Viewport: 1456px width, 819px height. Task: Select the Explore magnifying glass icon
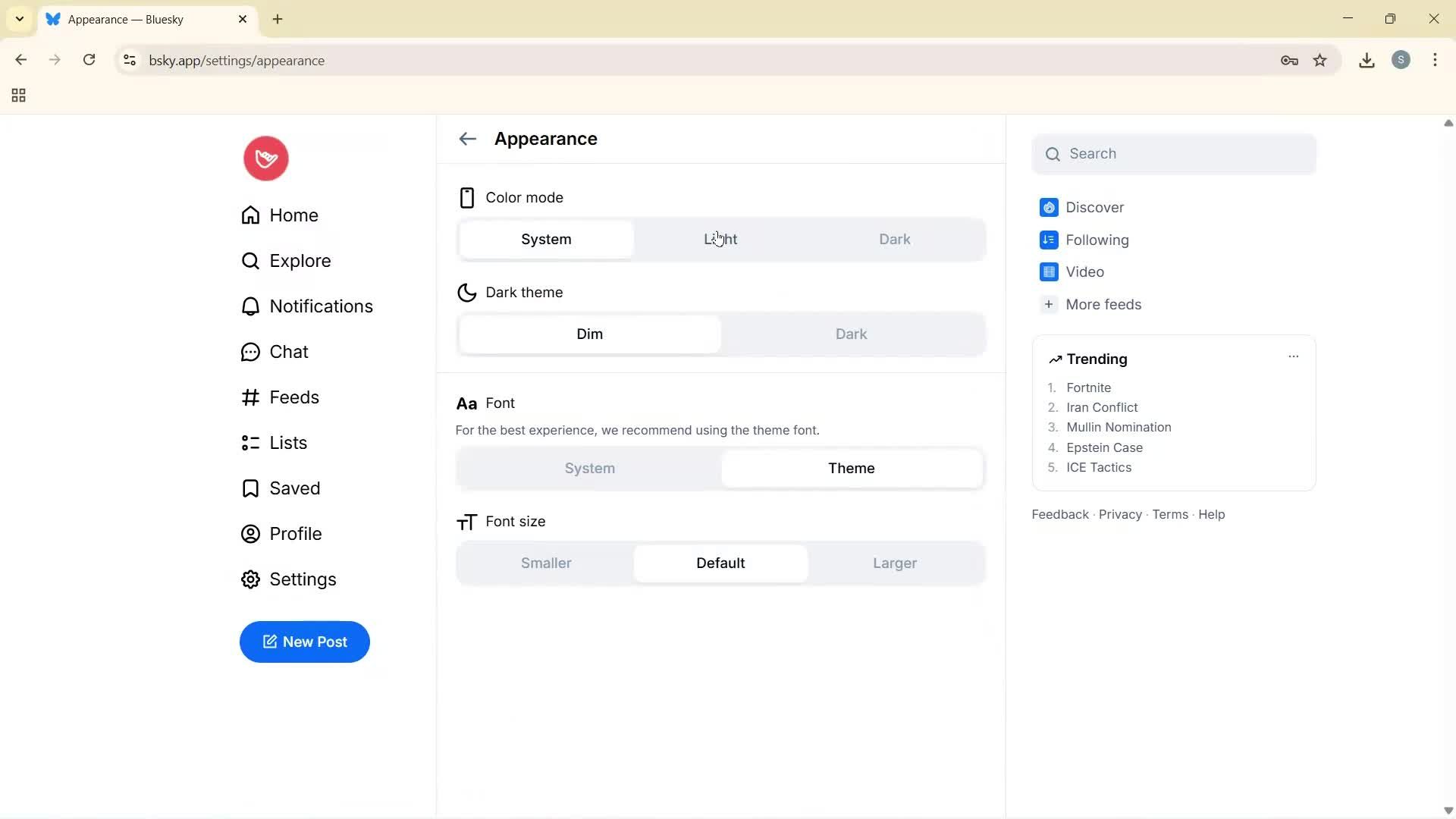(250, 261)
